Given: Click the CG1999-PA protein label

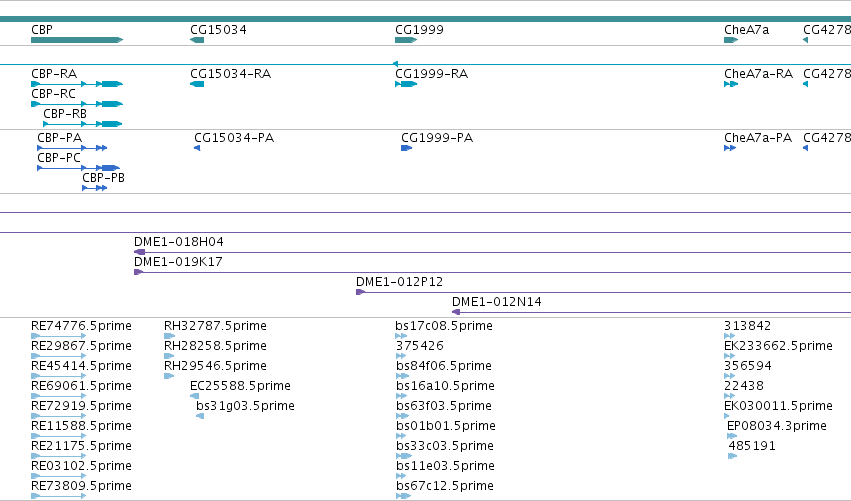Looking at the screenshot, I should point(437,138).
